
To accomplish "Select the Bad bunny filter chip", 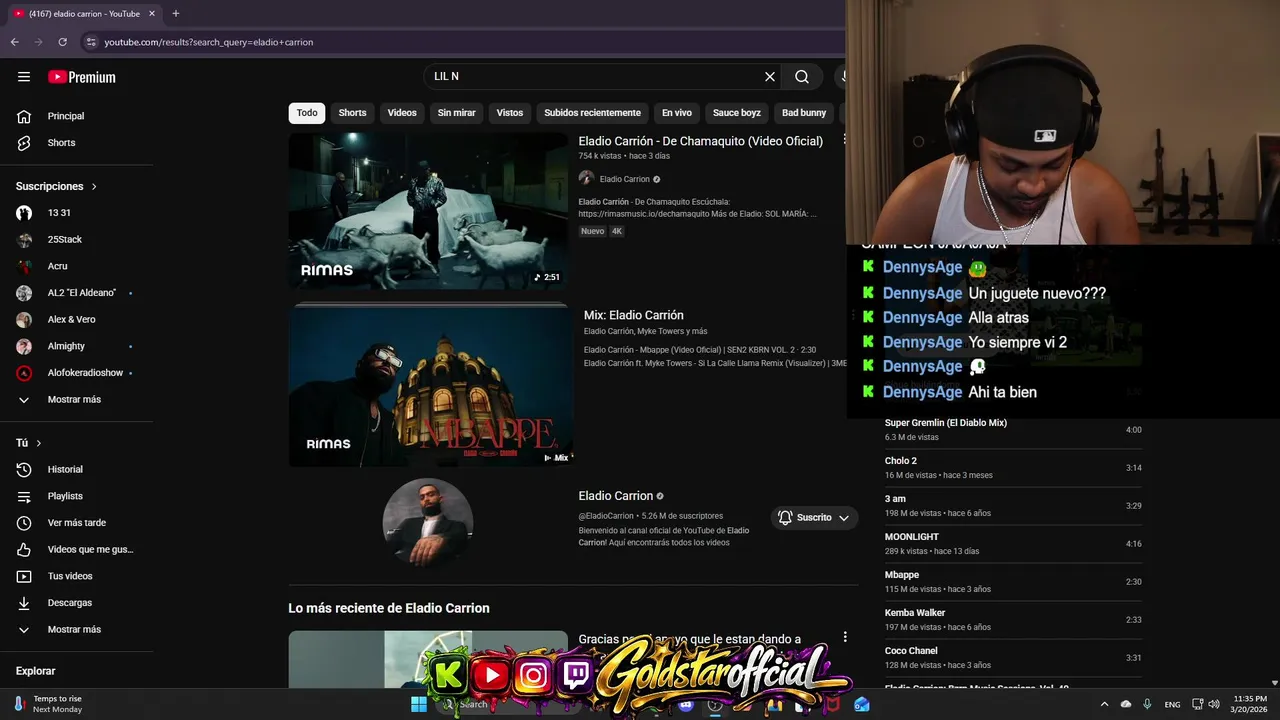I will [x=804, y=113].
